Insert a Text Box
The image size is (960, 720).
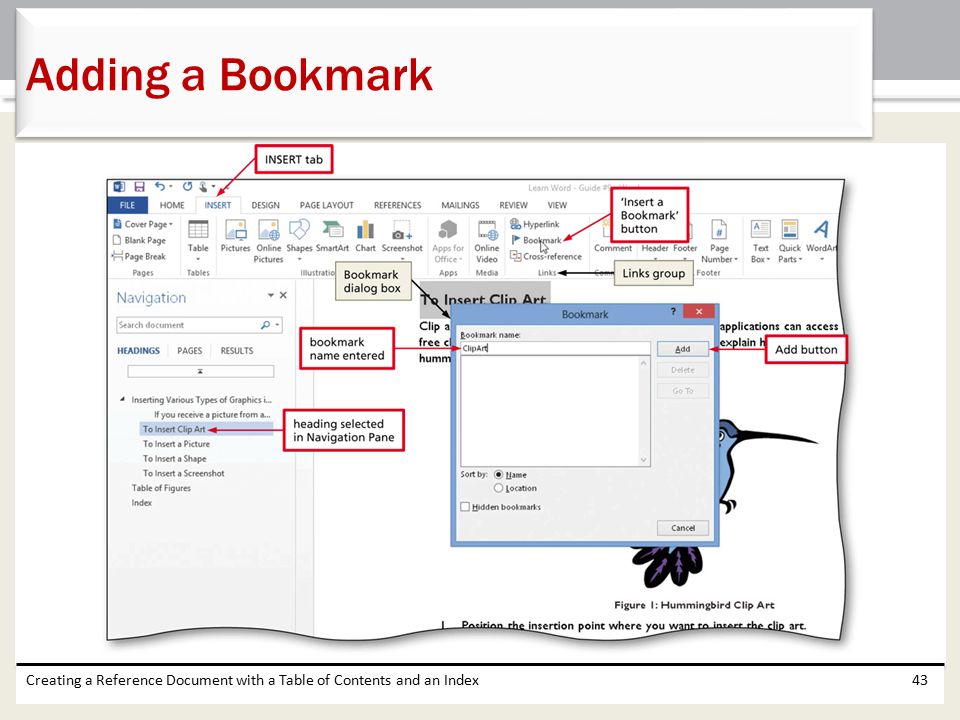coord(760,241)
